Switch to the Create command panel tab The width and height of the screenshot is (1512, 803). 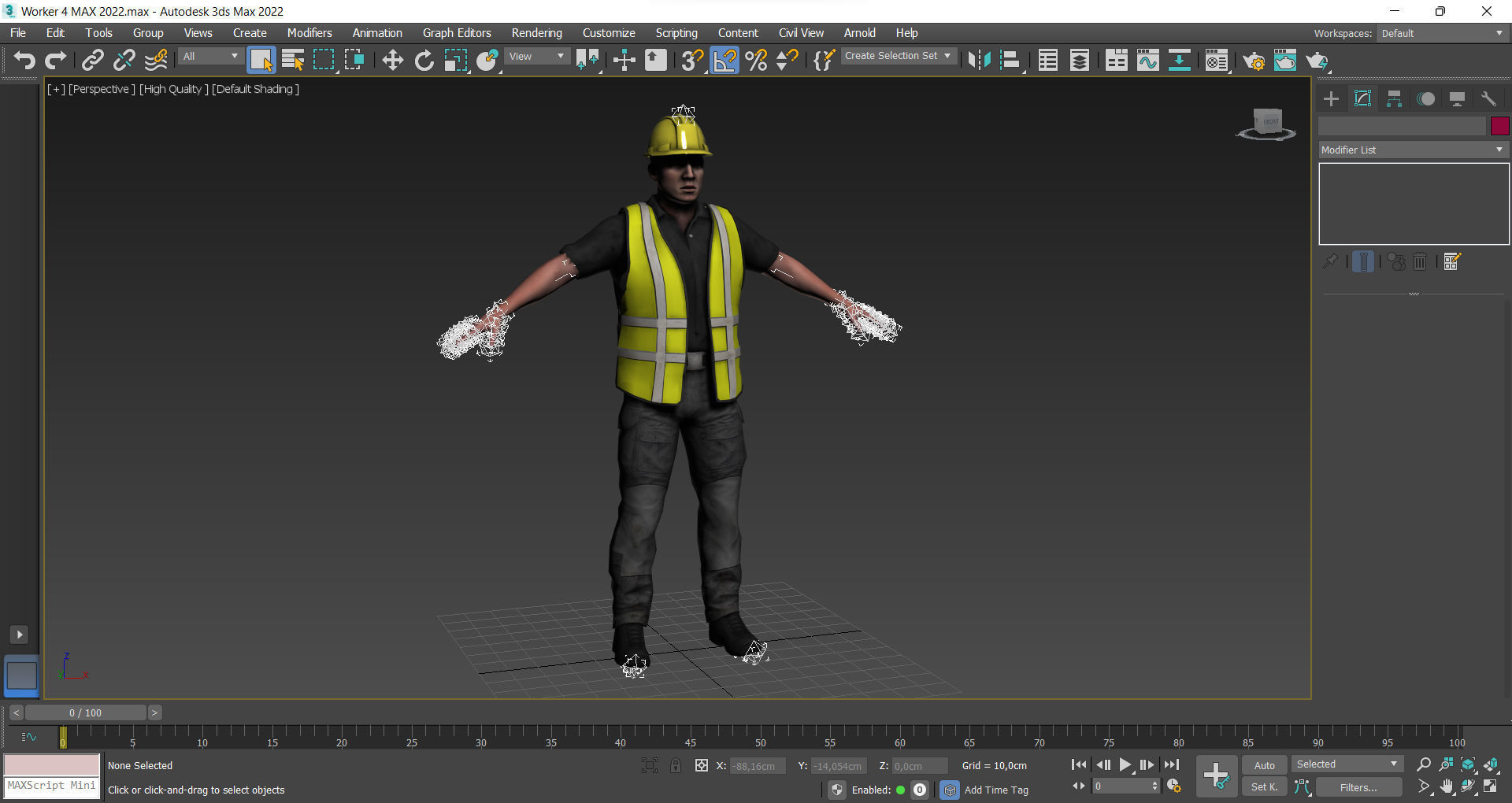point(1331,99)
